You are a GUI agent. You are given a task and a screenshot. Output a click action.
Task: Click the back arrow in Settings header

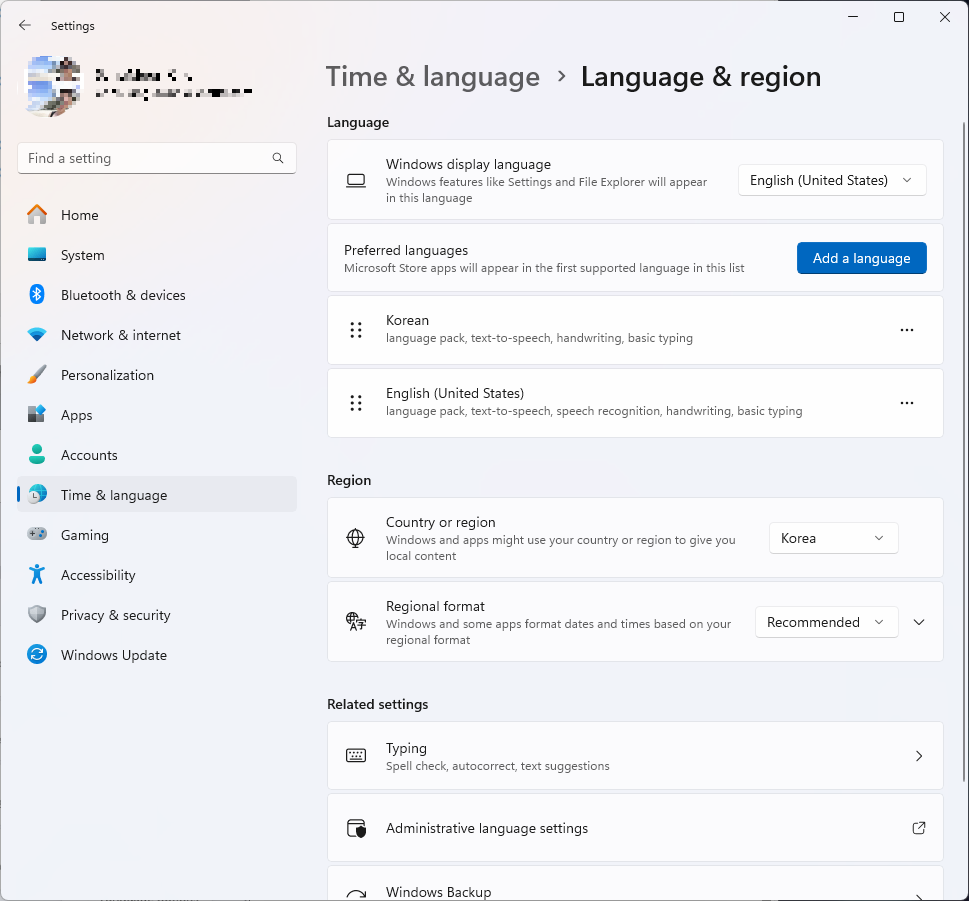[25, 25]
